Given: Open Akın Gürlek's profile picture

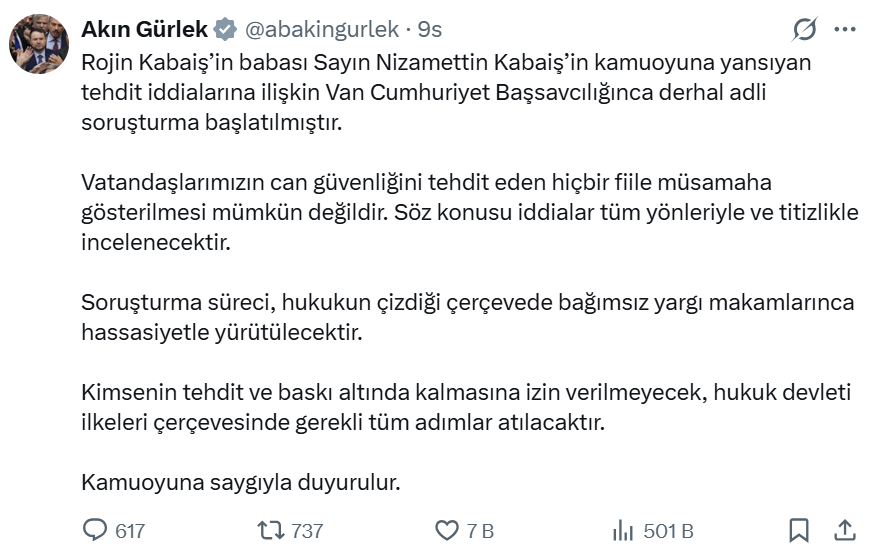Looking at the screenshot, I should 39,44.
